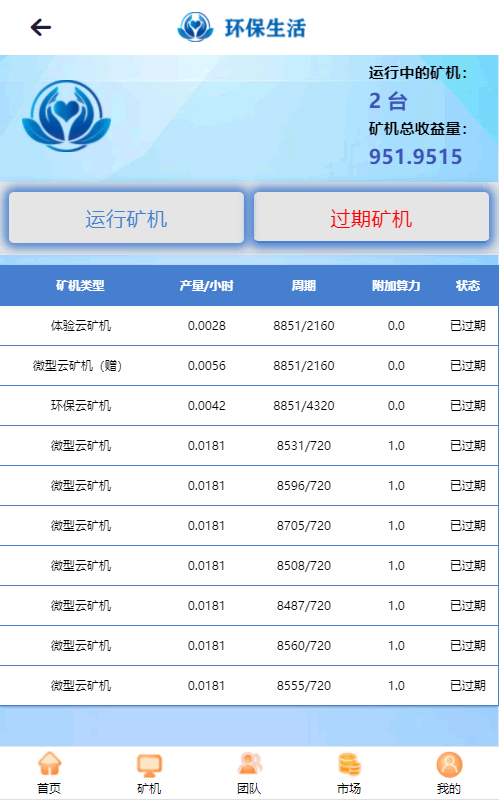Viewport: 499px width, 800px height.
Task: Tap the large lotus heart logo in banner
Action: click(x=66, y=116)
